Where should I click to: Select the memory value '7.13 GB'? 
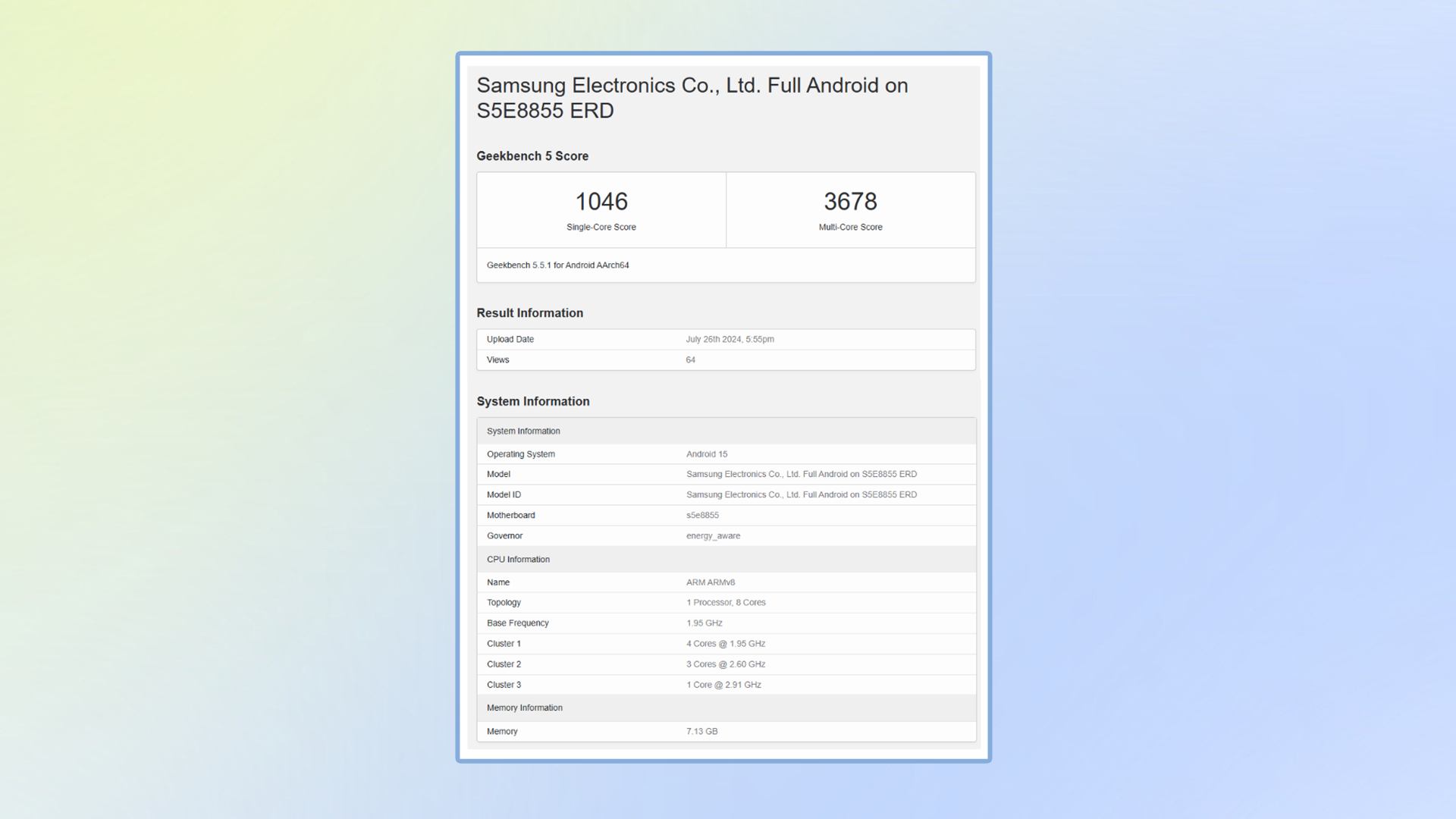click(x=701, y=732)
